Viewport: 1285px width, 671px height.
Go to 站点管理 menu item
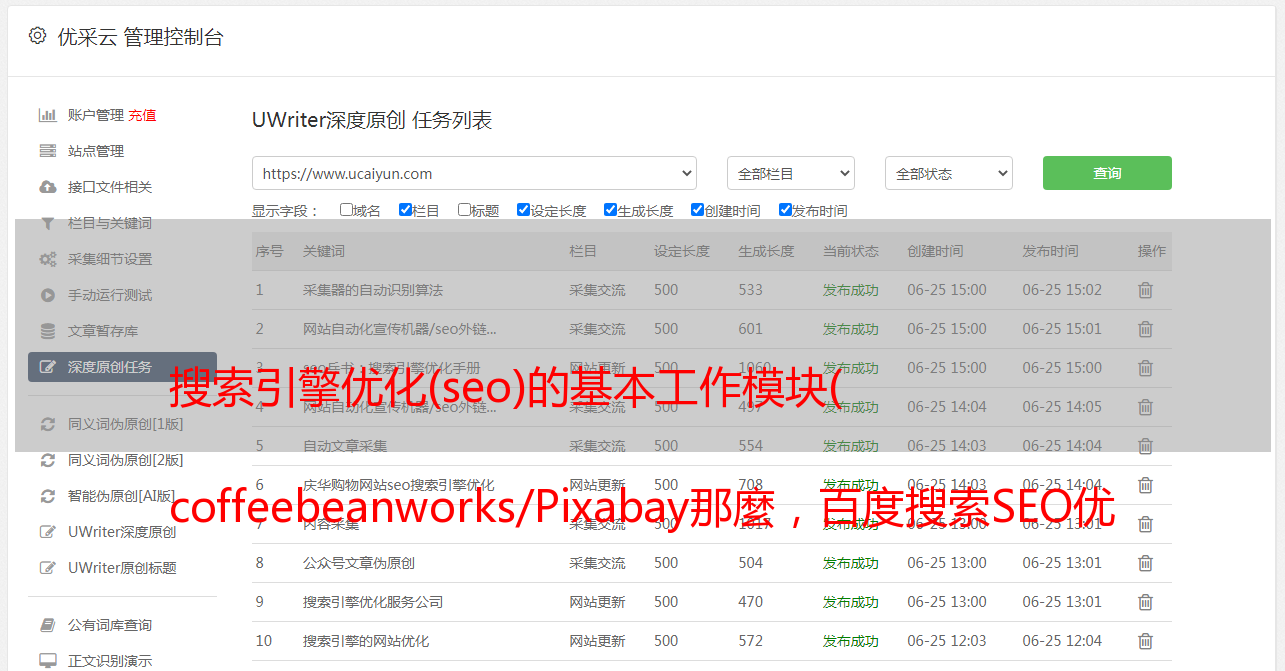tap(96, 151)
